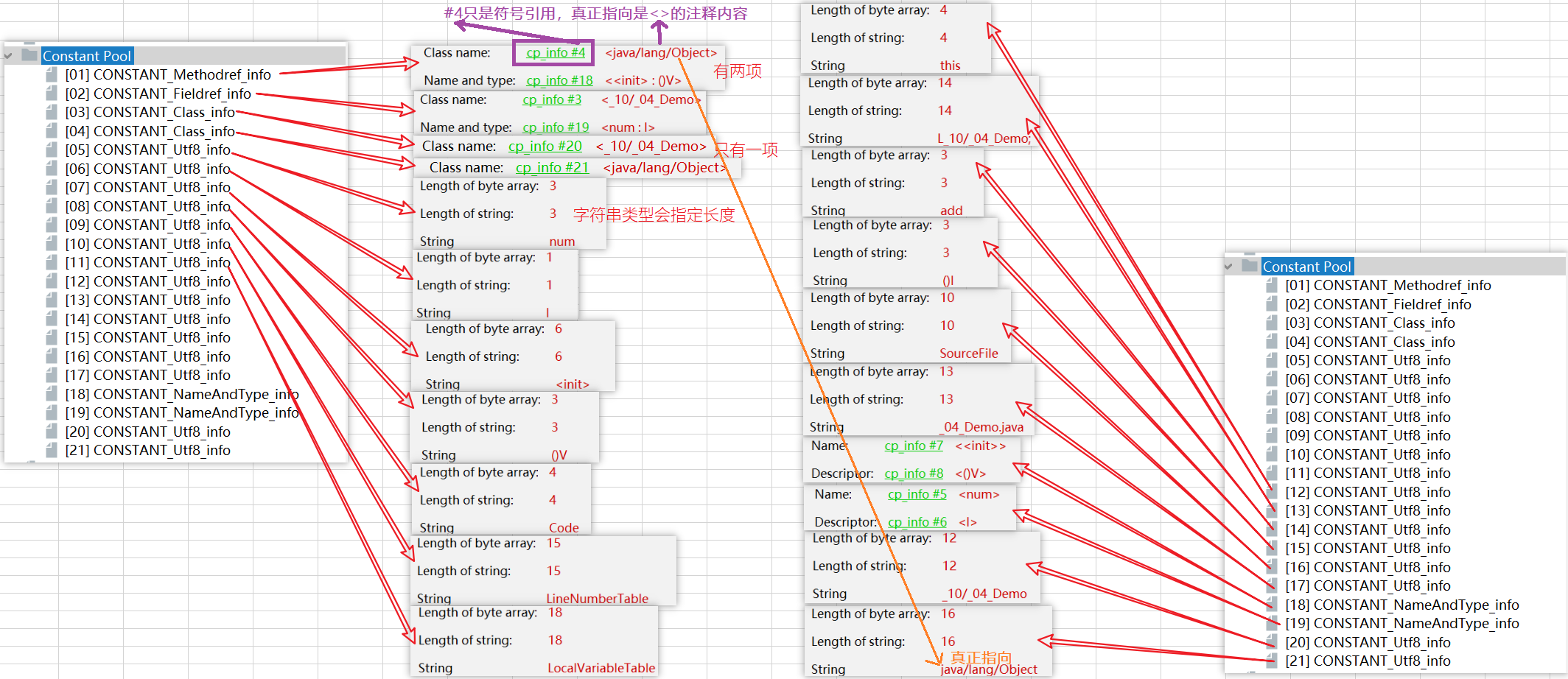Select [05] CONSTANT_Utf8_info text in right tree
Image resolution: width=1568 pixels, height=679 pixels.
(1368, 360)
